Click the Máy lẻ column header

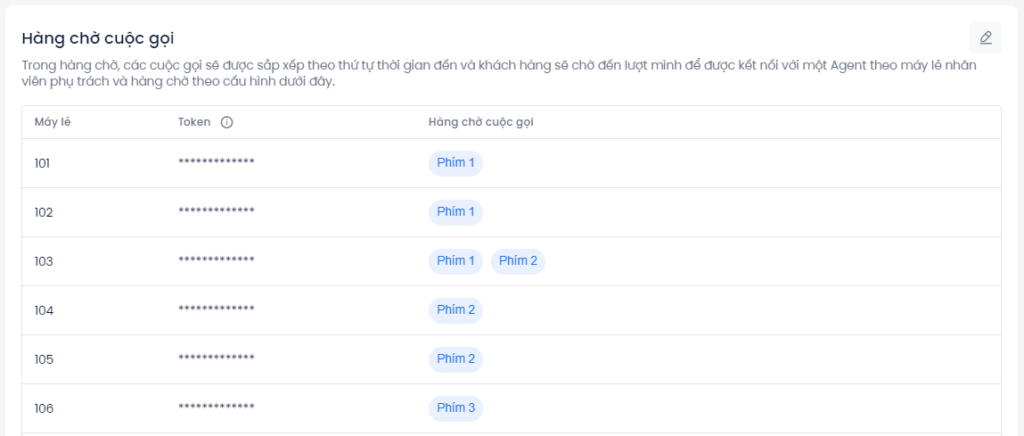pyautogui.click(x=52, y=123)
